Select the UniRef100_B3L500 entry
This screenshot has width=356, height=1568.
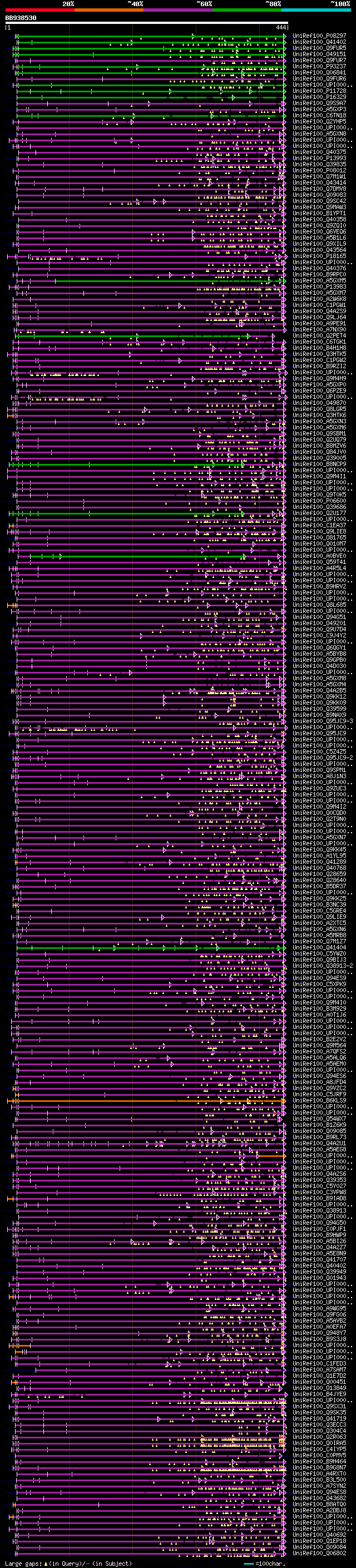(319, 1480)
